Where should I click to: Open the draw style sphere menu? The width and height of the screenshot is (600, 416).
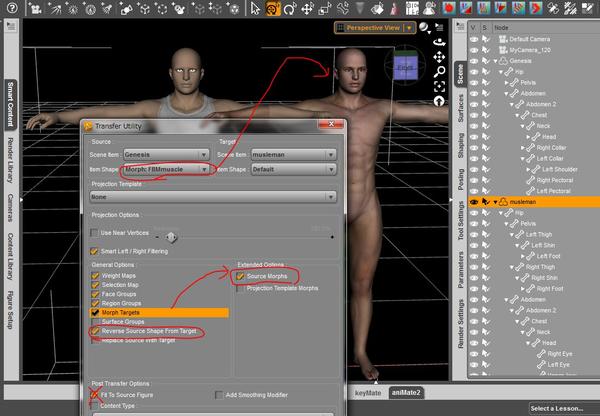[x=424, y=28]
